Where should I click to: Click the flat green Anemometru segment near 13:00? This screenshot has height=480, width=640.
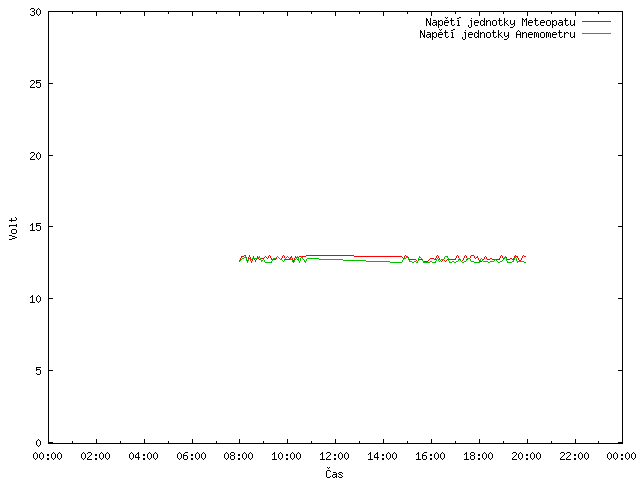[x=359, y=260]
